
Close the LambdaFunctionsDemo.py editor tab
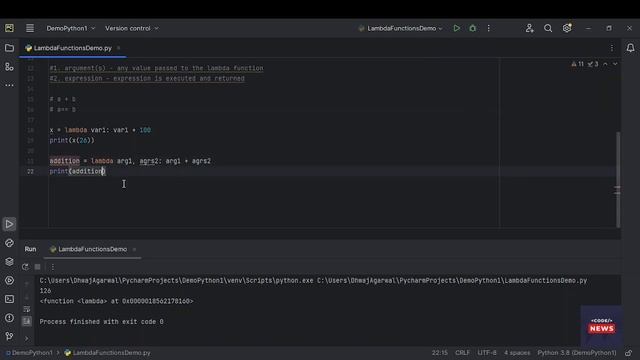pos(119,48)
